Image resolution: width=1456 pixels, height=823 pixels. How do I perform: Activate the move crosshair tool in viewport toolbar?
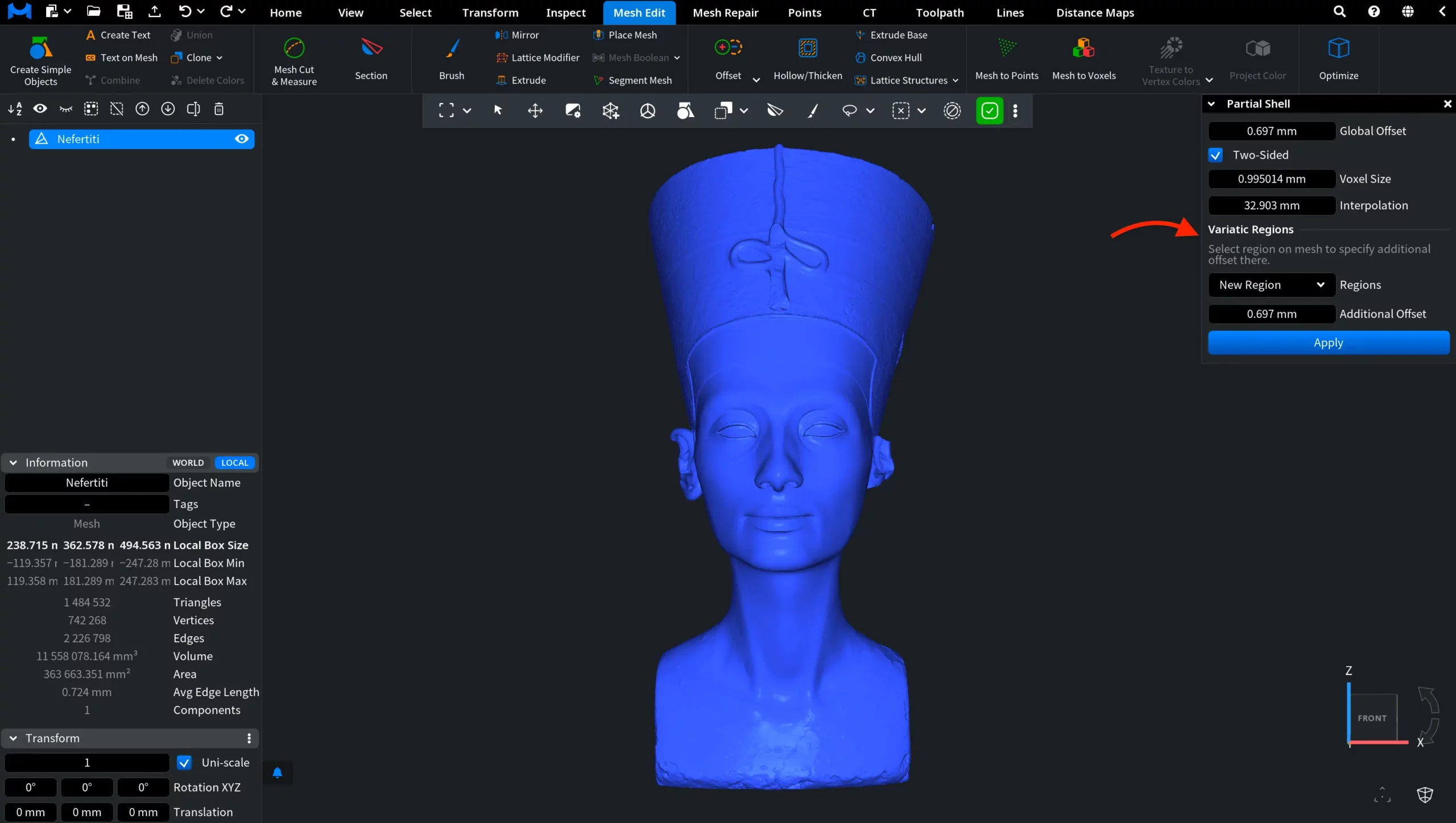click(x=535, y=110)
